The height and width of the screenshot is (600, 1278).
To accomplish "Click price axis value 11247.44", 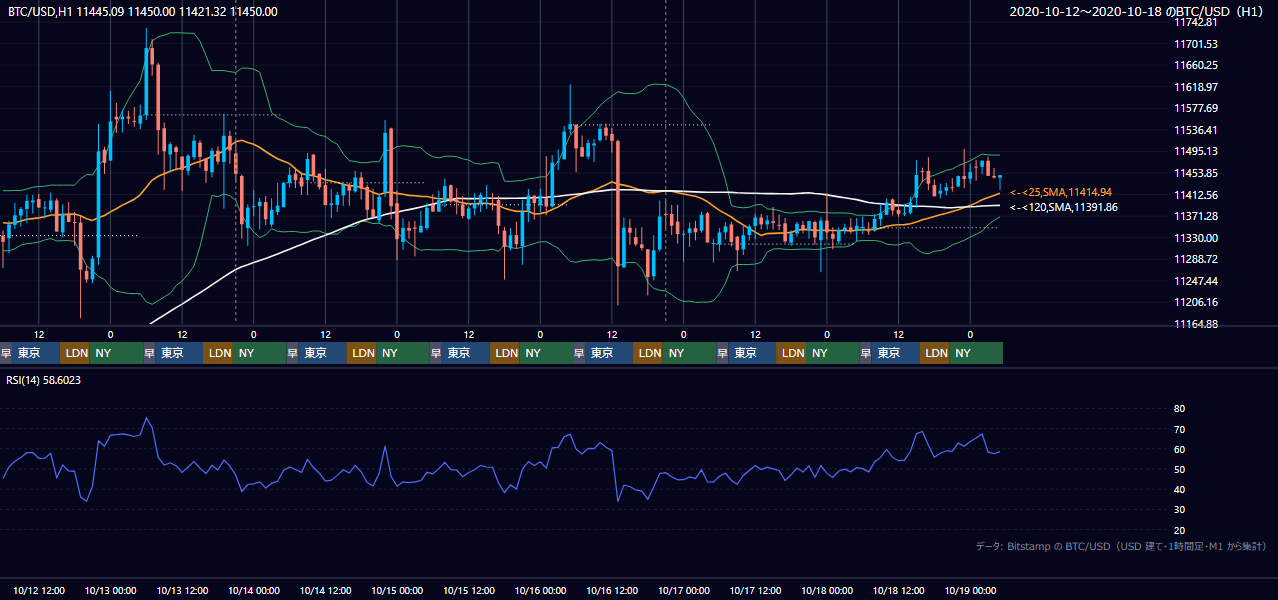I will (1195, 281).
